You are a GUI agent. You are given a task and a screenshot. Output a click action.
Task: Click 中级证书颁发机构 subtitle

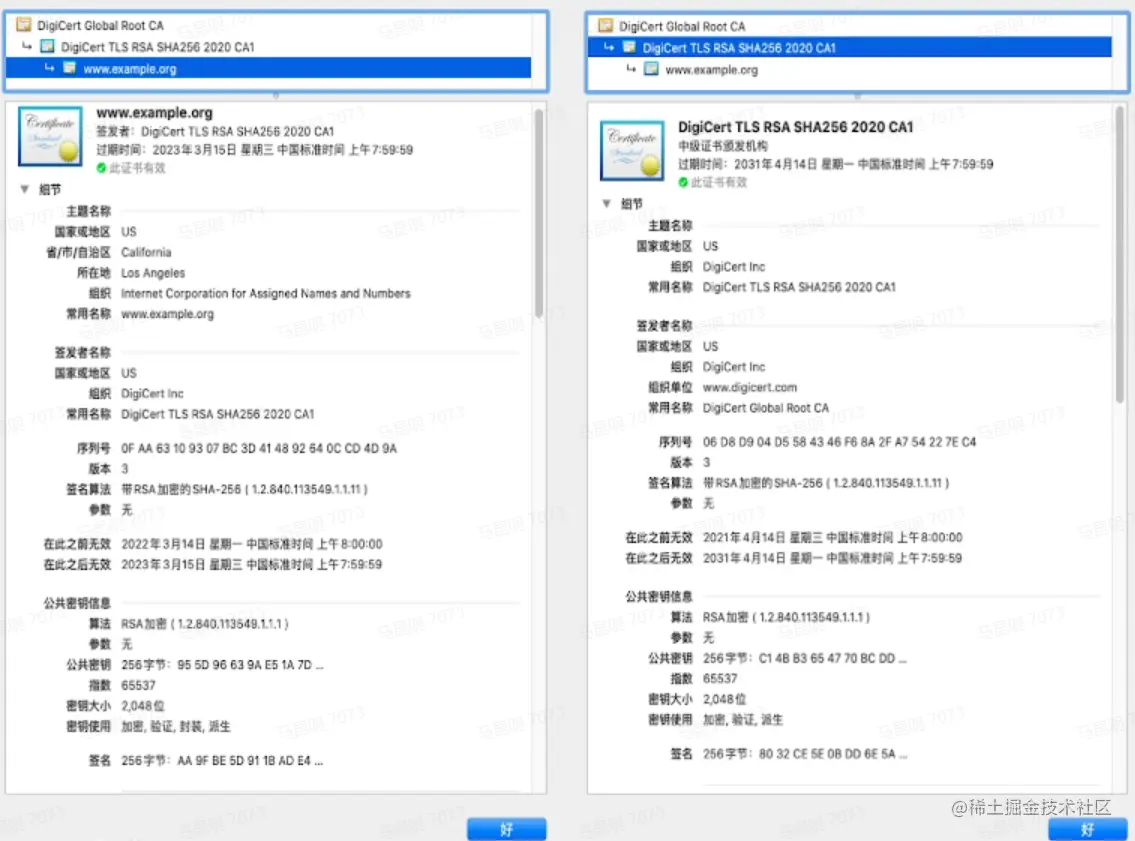(723, 146)
